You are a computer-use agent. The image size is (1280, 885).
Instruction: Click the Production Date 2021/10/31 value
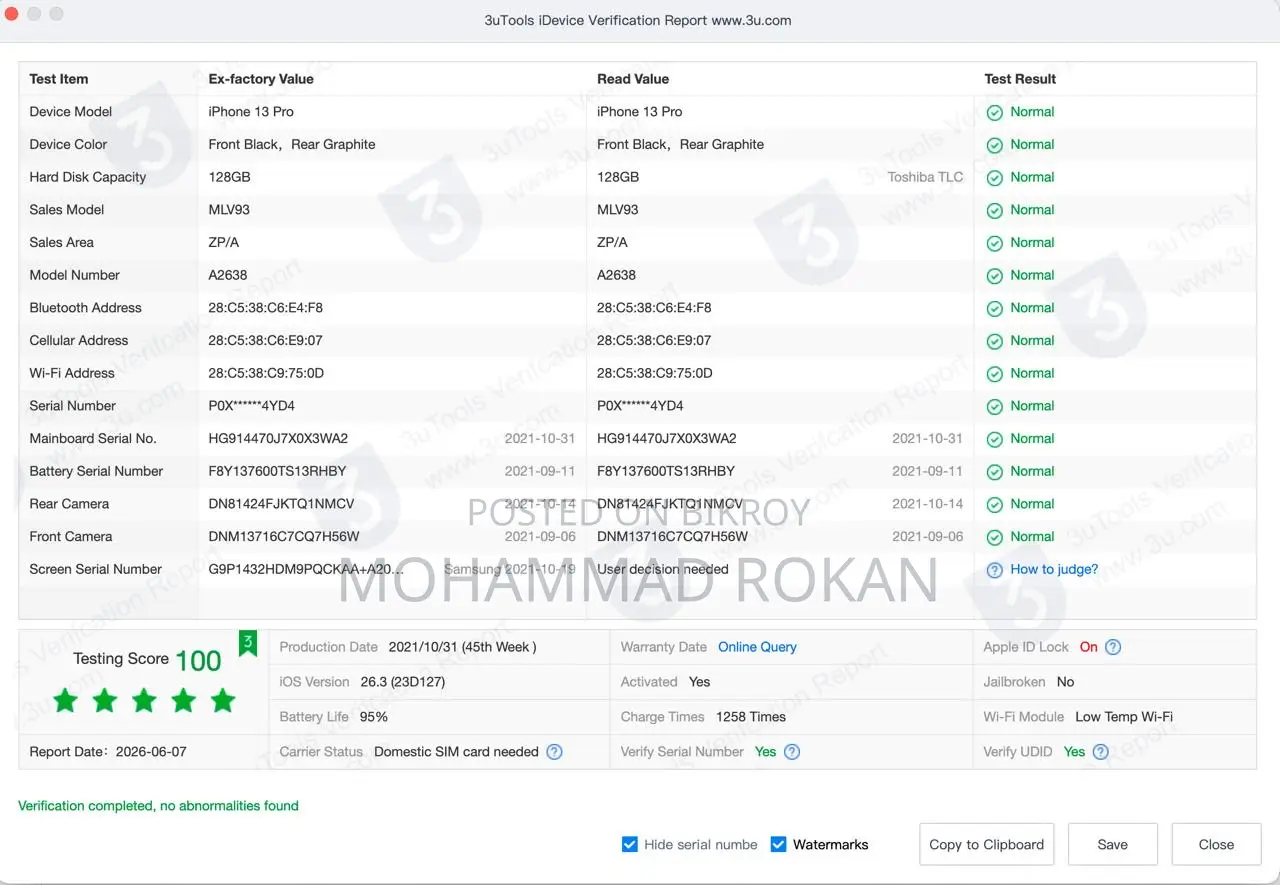point(463,647)
